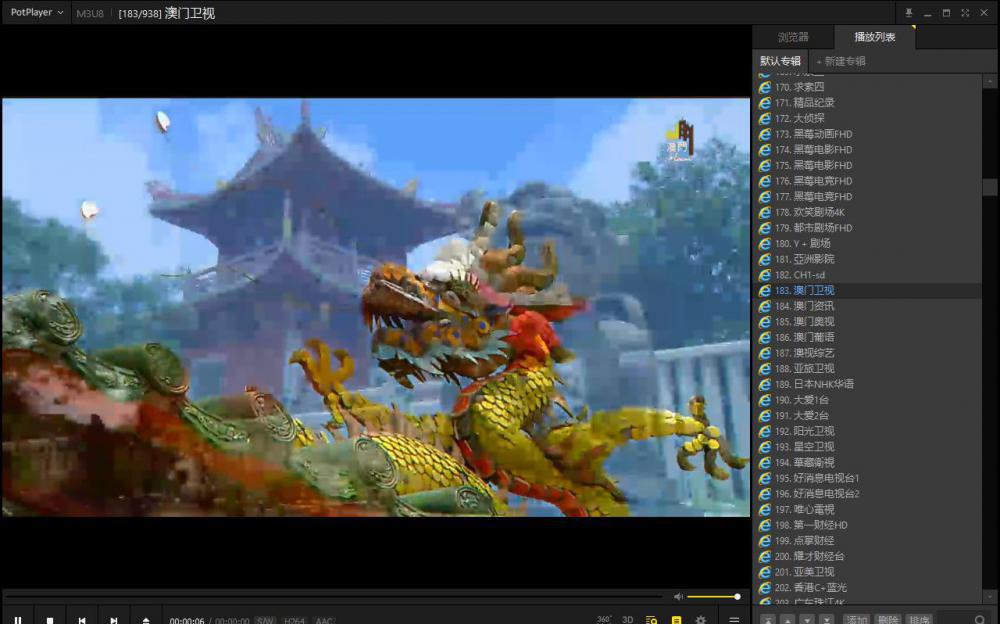
Task: Select playlist entry 178. 欢笑剧场4K
Action: [869, 212]
